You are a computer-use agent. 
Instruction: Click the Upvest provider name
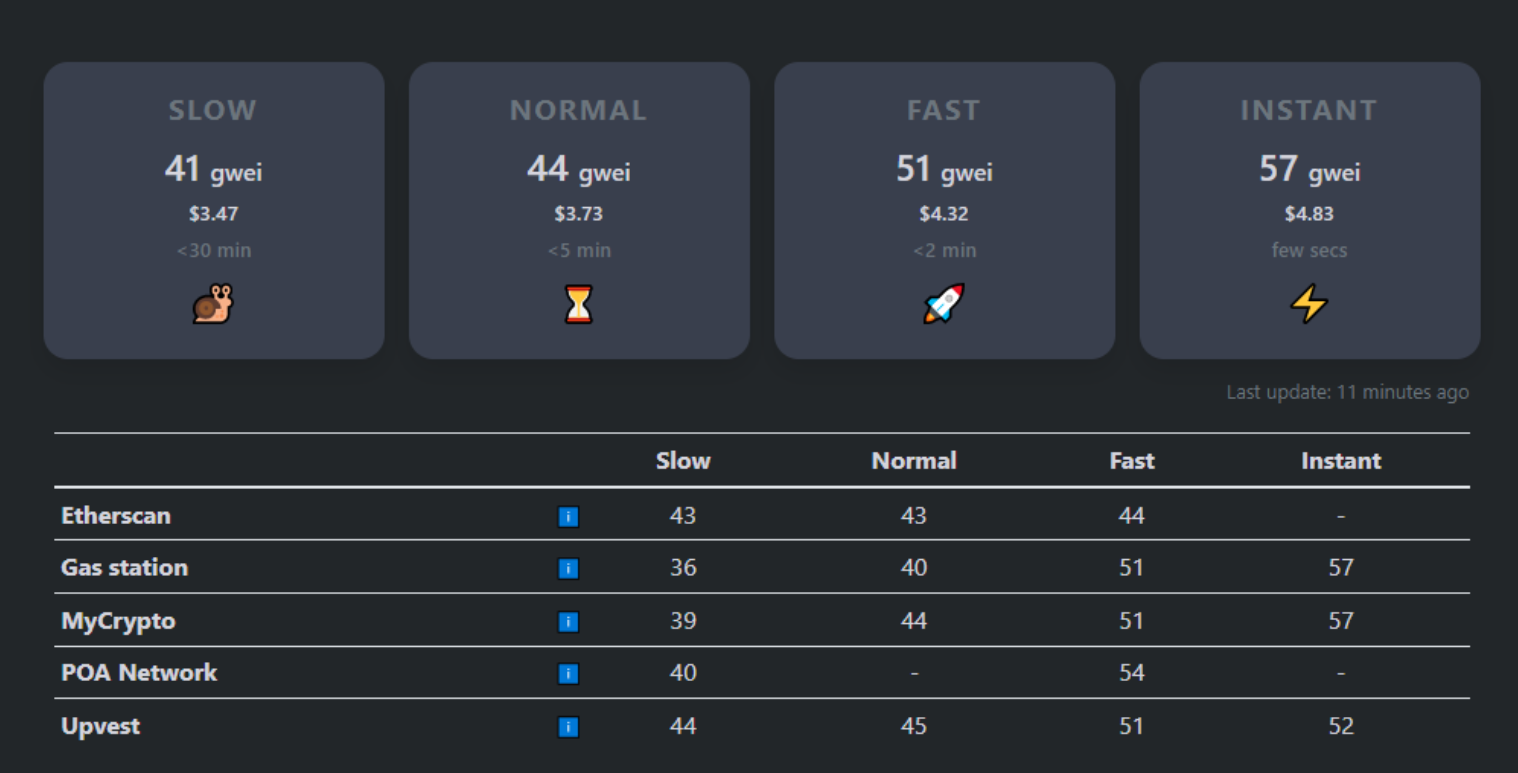click(x=101, y=726)
